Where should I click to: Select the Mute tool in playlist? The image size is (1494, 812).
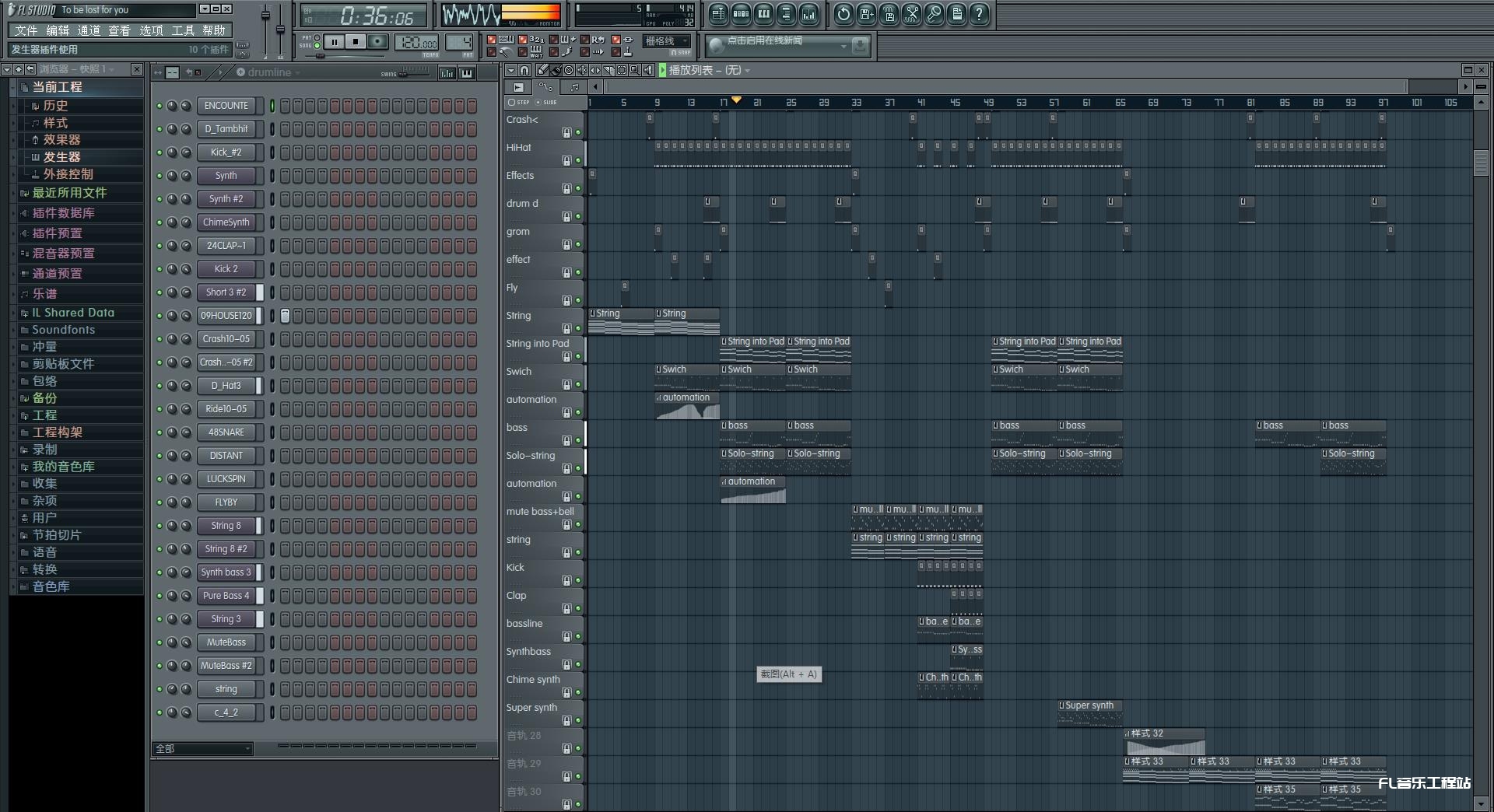point(582,70)
